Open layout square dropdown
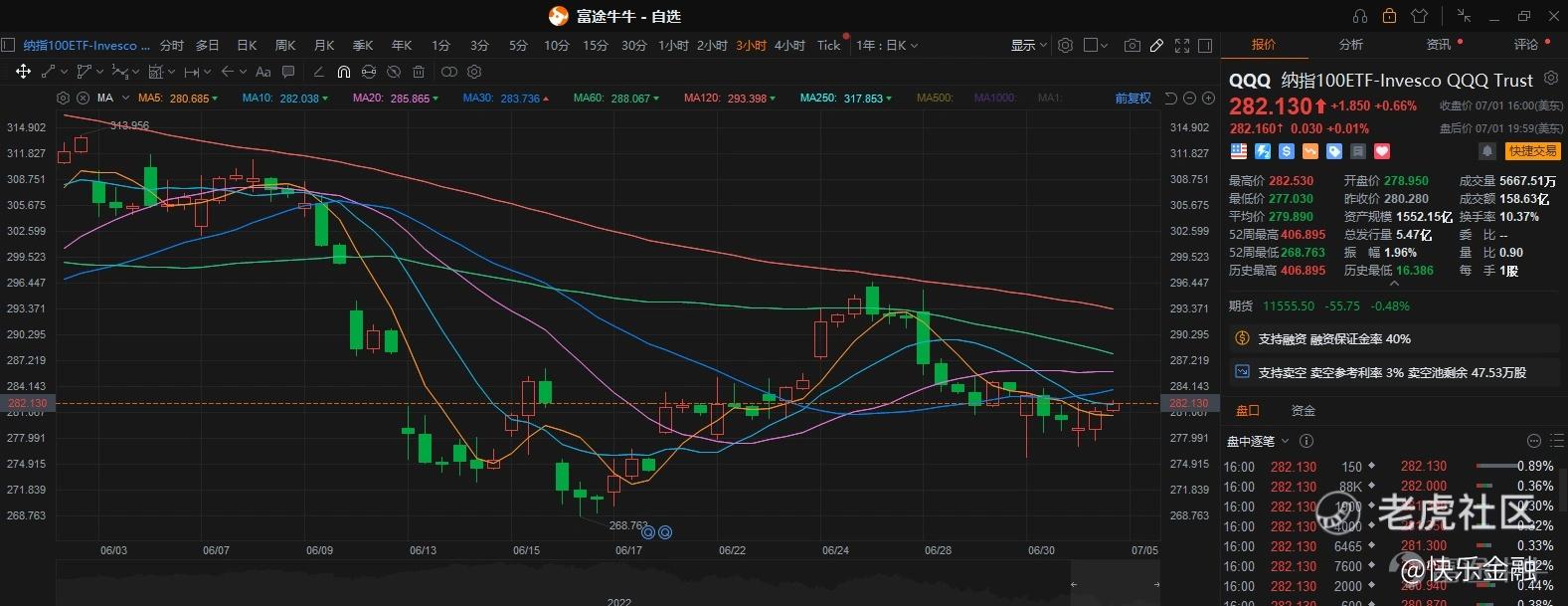 coord(1096,46)
